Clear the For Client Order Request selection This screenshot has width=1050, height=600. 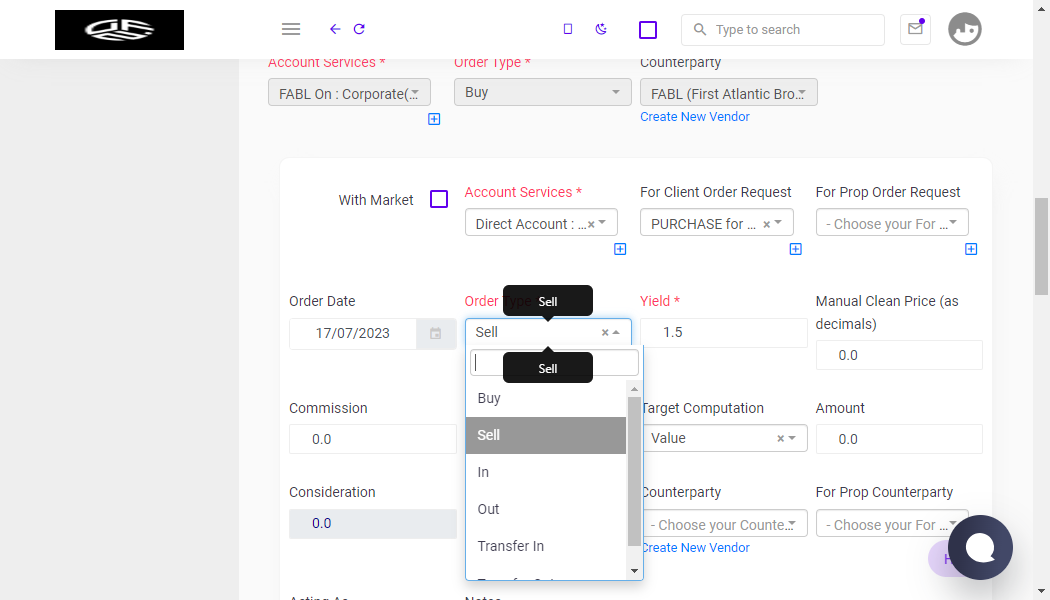pos(766,224)
